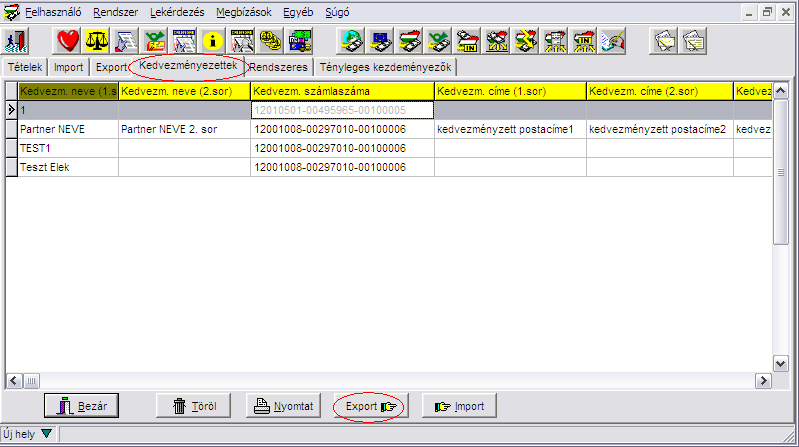Click the Kedvezm. címe (1.sor) column header

(x=511, y=91)
